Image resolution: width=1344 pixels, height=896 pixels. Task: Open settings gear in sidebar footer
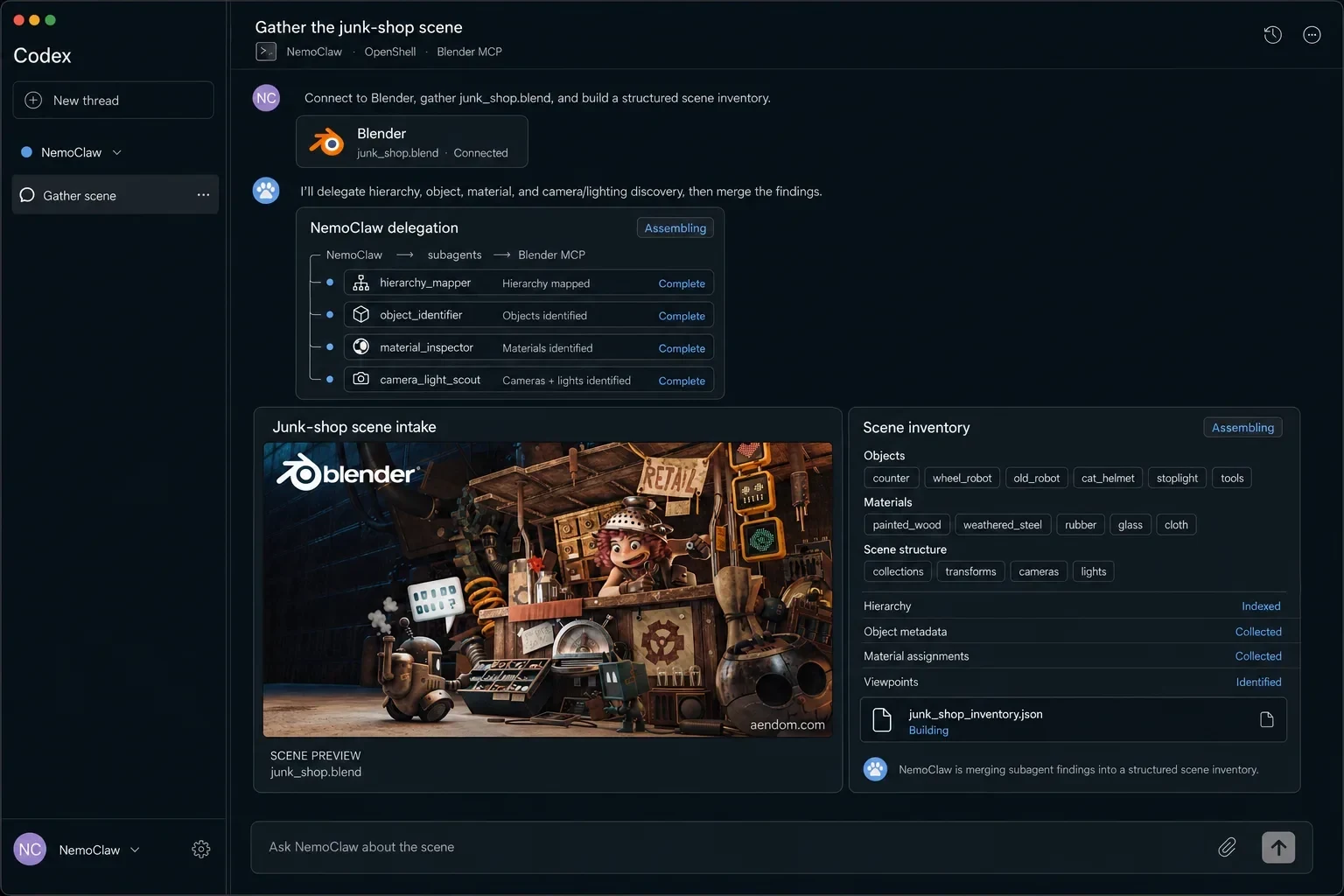tap(201, 850)
